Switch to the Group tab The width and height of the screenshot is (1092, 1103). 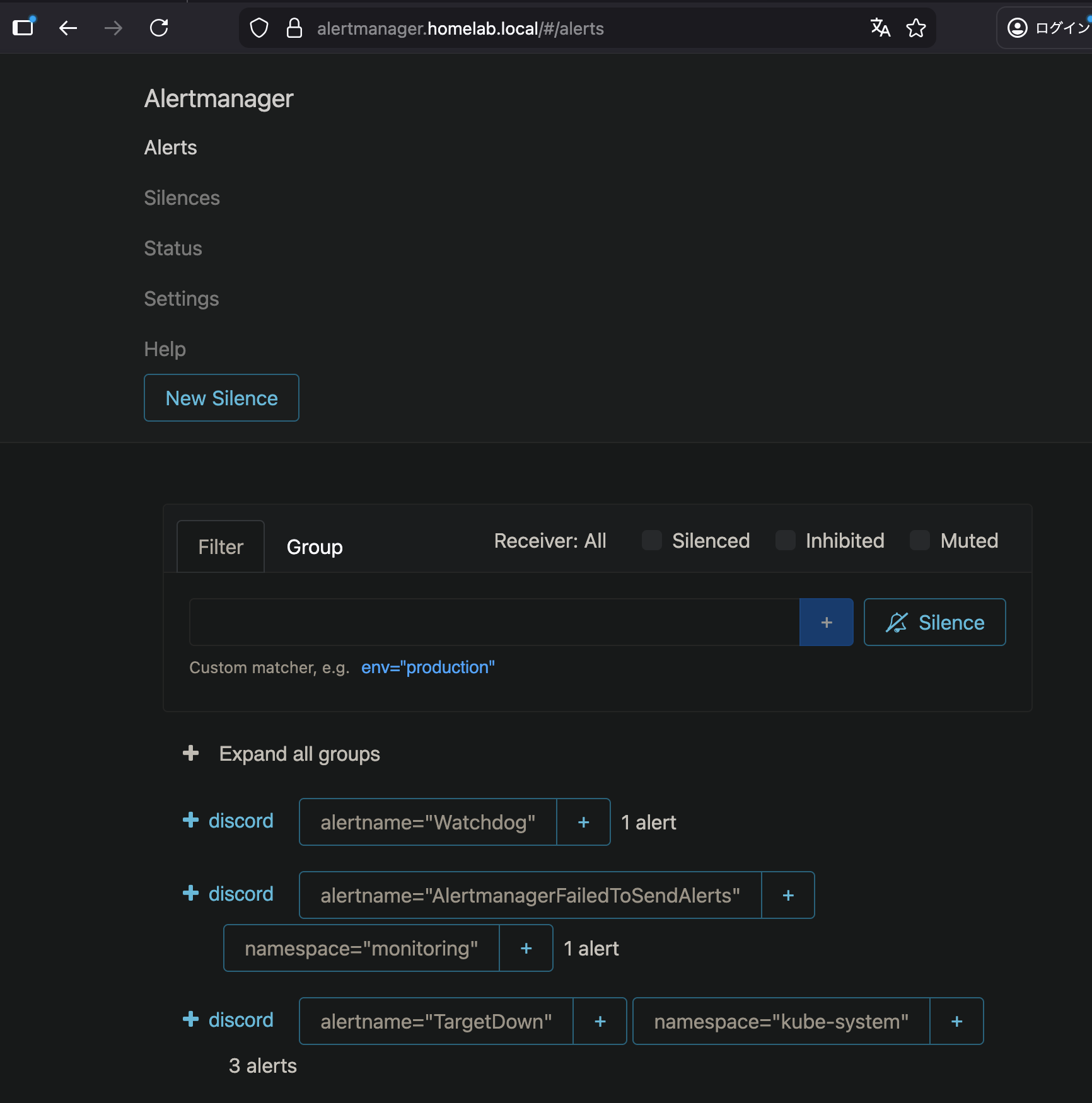point(314,546)
